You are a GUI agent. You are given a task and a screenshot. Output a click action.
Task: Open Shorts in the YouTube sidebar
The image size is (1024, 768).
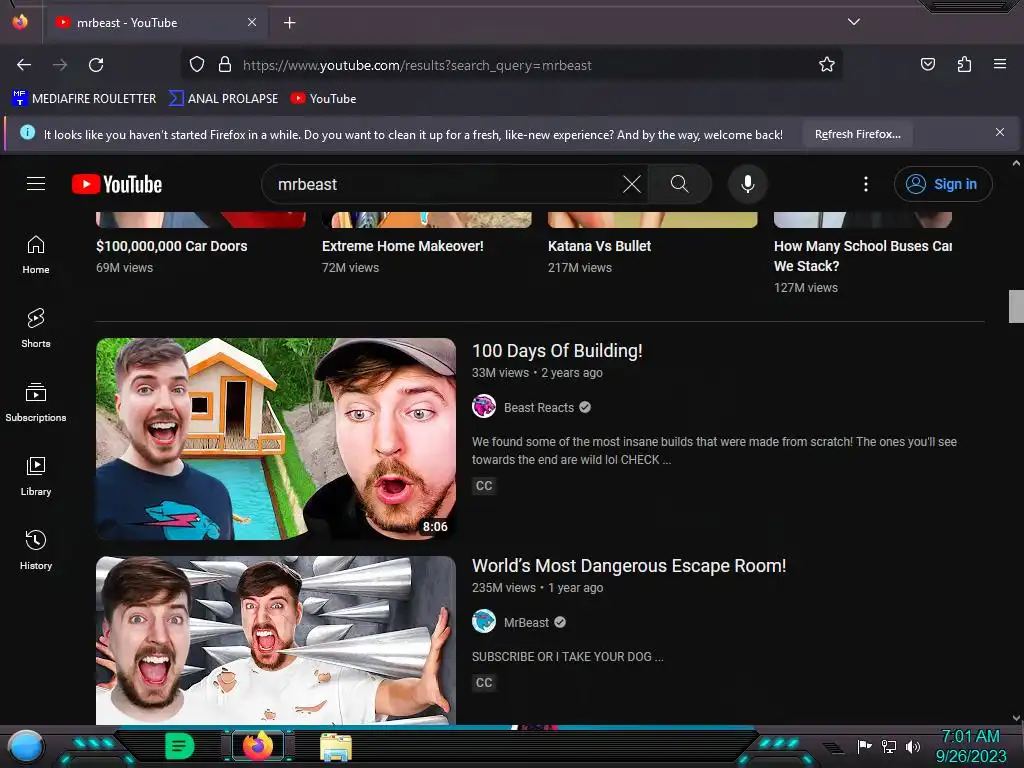click(x=36, y=328)
